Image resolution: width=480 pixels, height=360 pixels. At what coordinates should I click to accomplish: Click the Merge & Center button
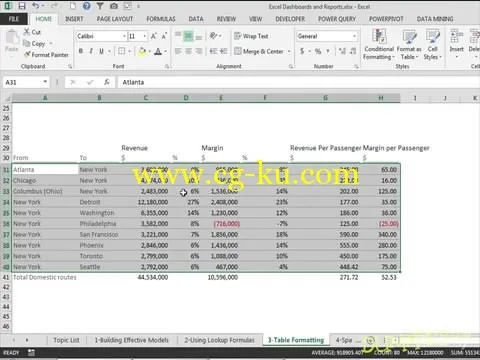click(x=259, y=51)
